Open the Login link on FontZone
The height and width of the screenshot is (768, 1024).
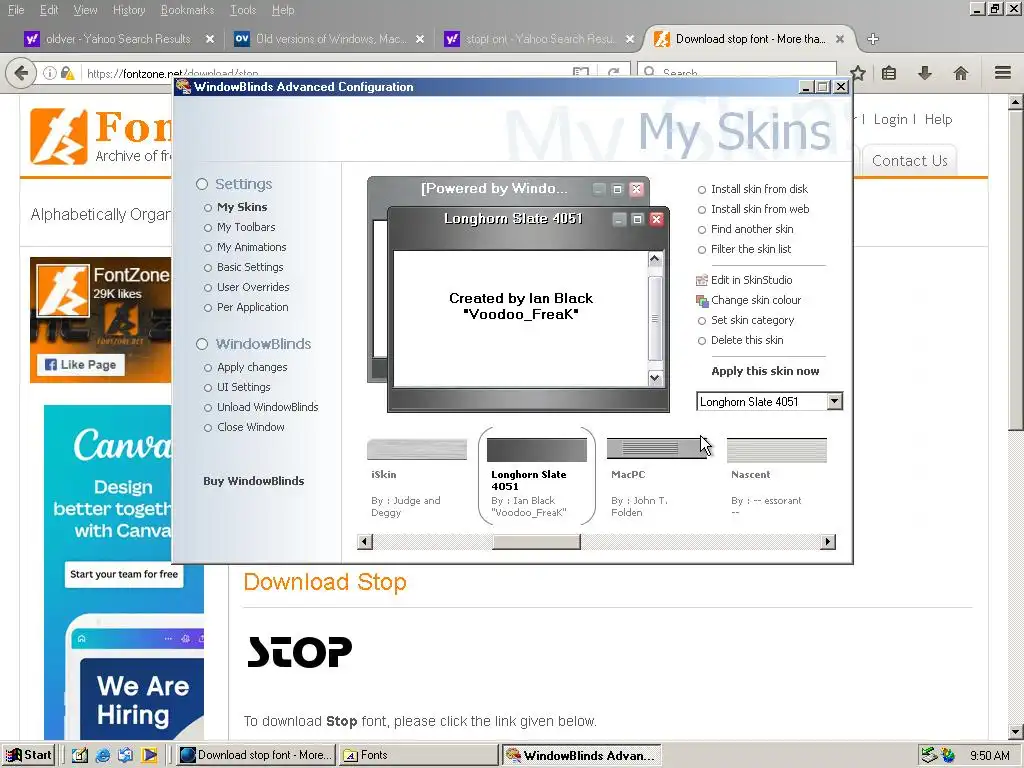point(890,120)
